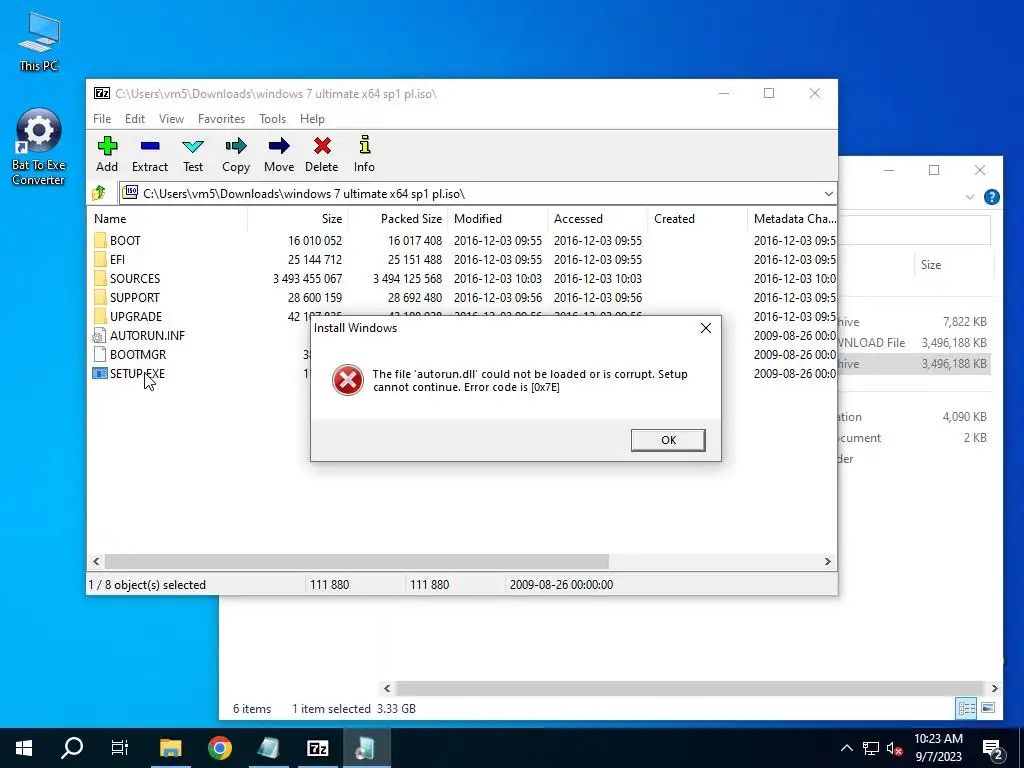
Task: Click the Test toolbar icon
Action: coord(193,146)
